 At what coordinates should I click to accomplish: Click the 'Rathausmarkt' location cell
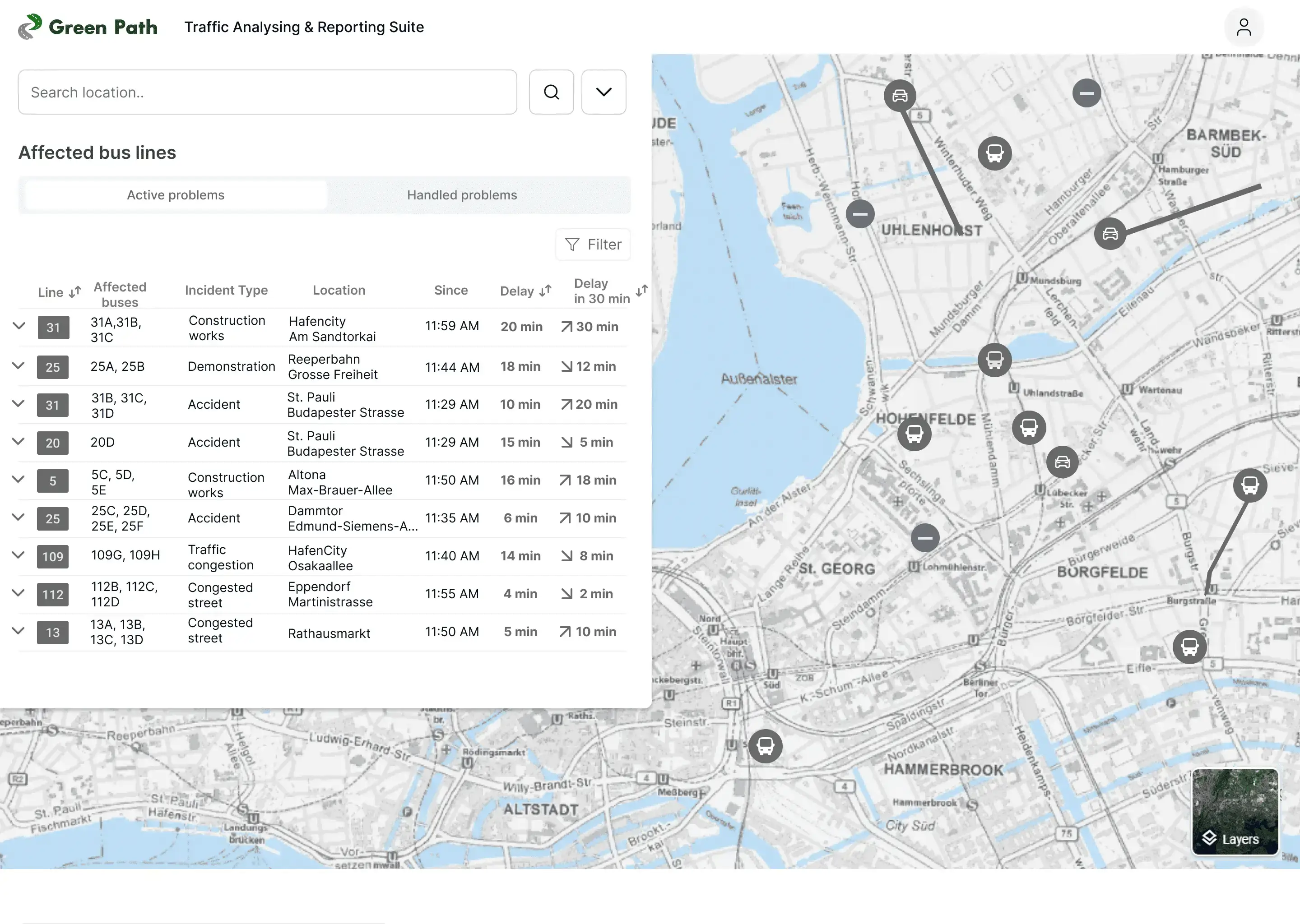pos(329,633)
